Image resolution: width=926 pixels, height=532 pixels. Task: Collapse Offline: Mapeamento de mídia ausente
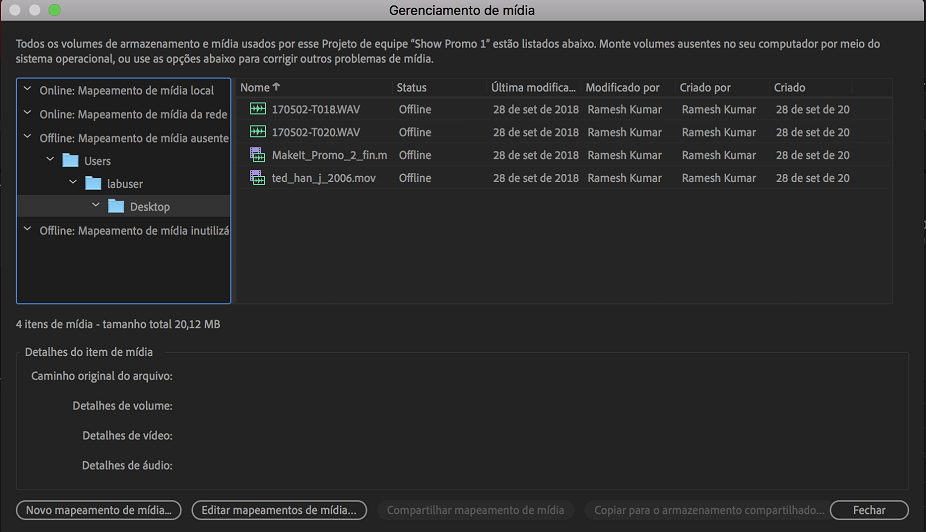(x=27, y=136)
